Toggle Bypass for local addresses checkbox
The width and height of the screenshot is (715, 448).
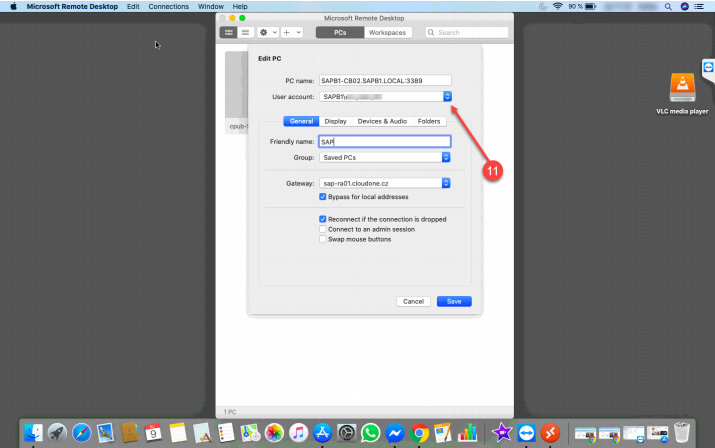pos(322,197)
